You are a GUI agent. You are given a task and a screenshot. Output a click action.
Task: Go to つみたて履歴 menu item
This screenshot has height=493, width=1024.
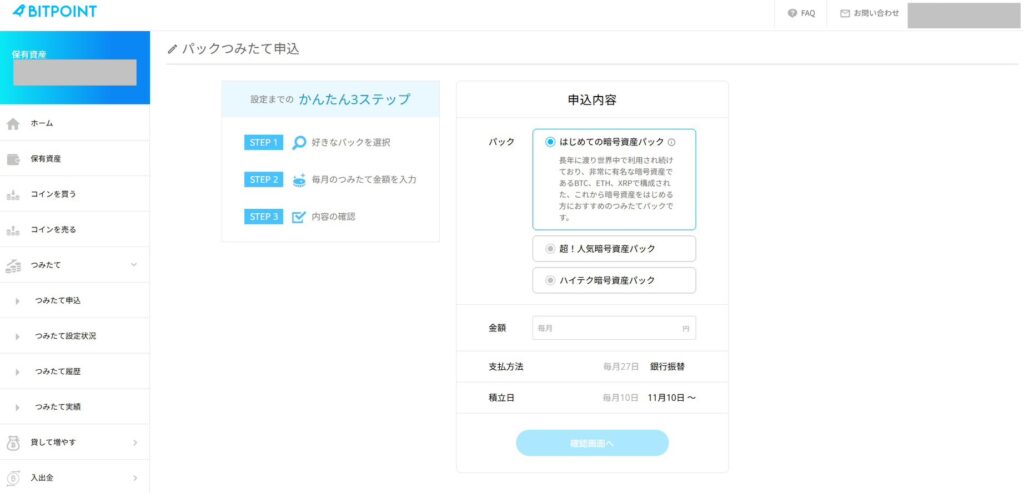[58, 371]
